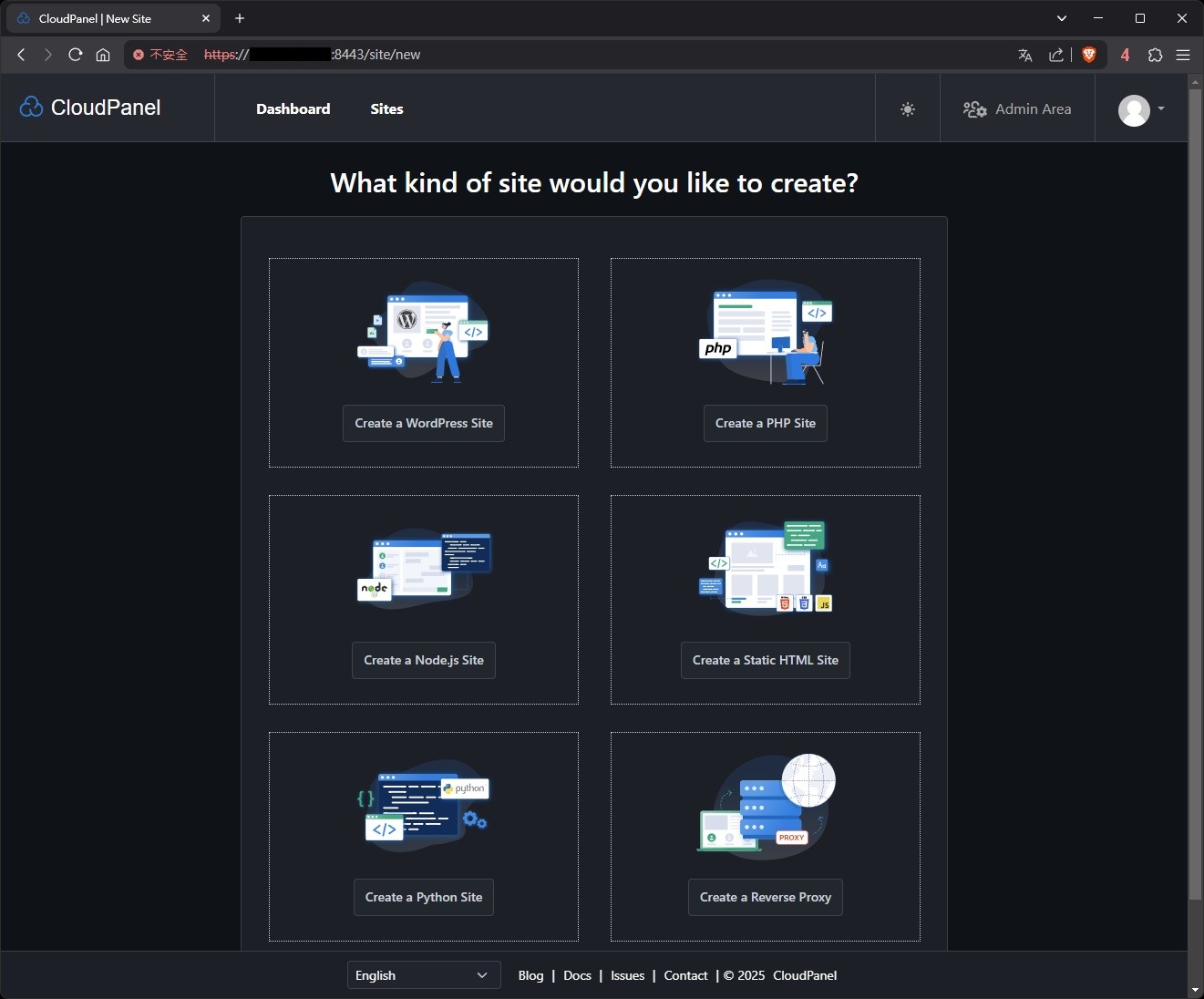This screenshot has height=999, width=1204.
Task: Select the WordPress site illustration
Action: (x=423, y=332)
